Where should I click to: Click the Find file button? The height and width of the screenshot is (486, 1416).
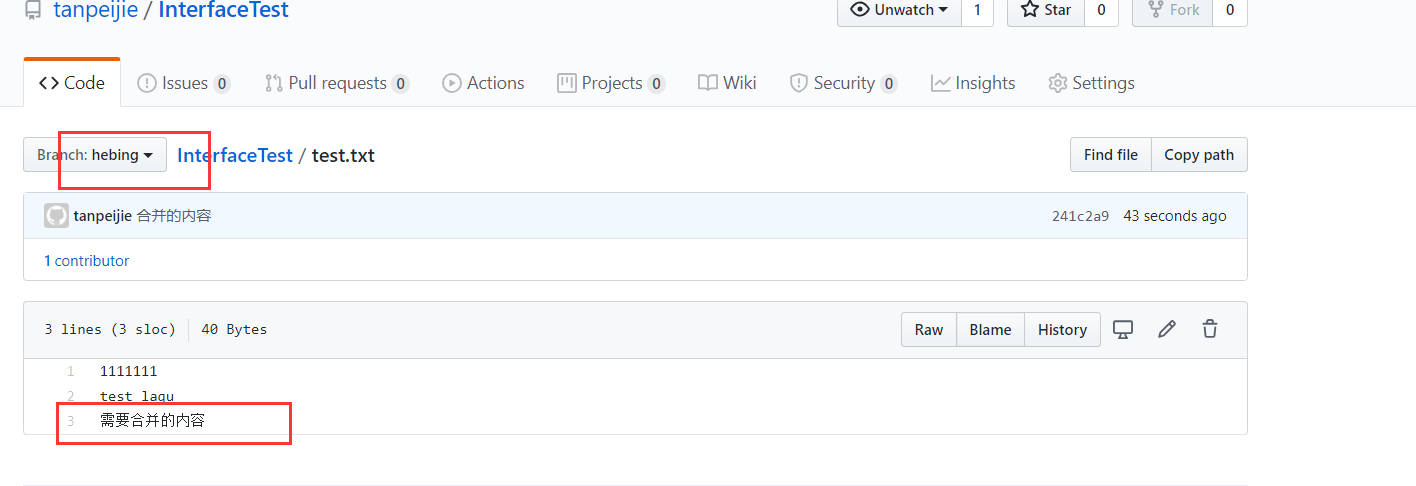1111,155
